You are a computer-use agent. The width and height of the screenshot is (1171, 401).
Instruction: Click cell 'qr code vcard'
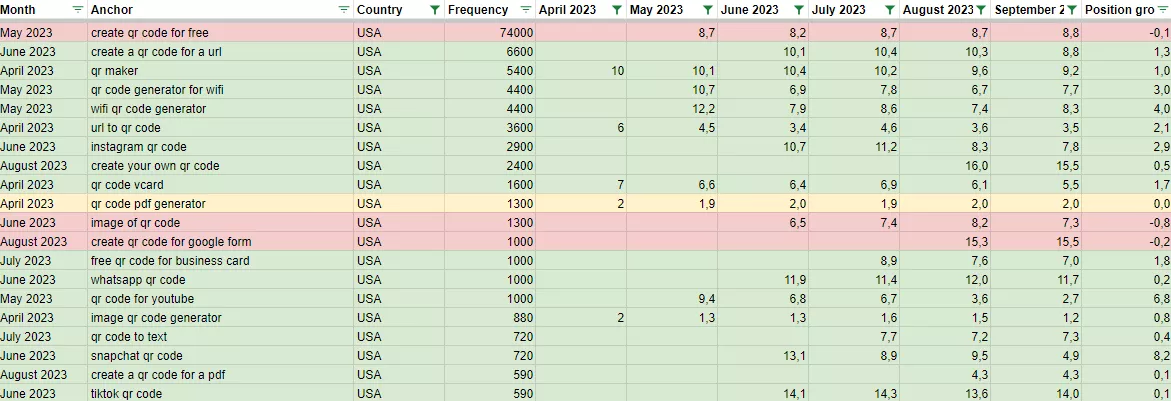pyautogui.click(x=220, y=184)
